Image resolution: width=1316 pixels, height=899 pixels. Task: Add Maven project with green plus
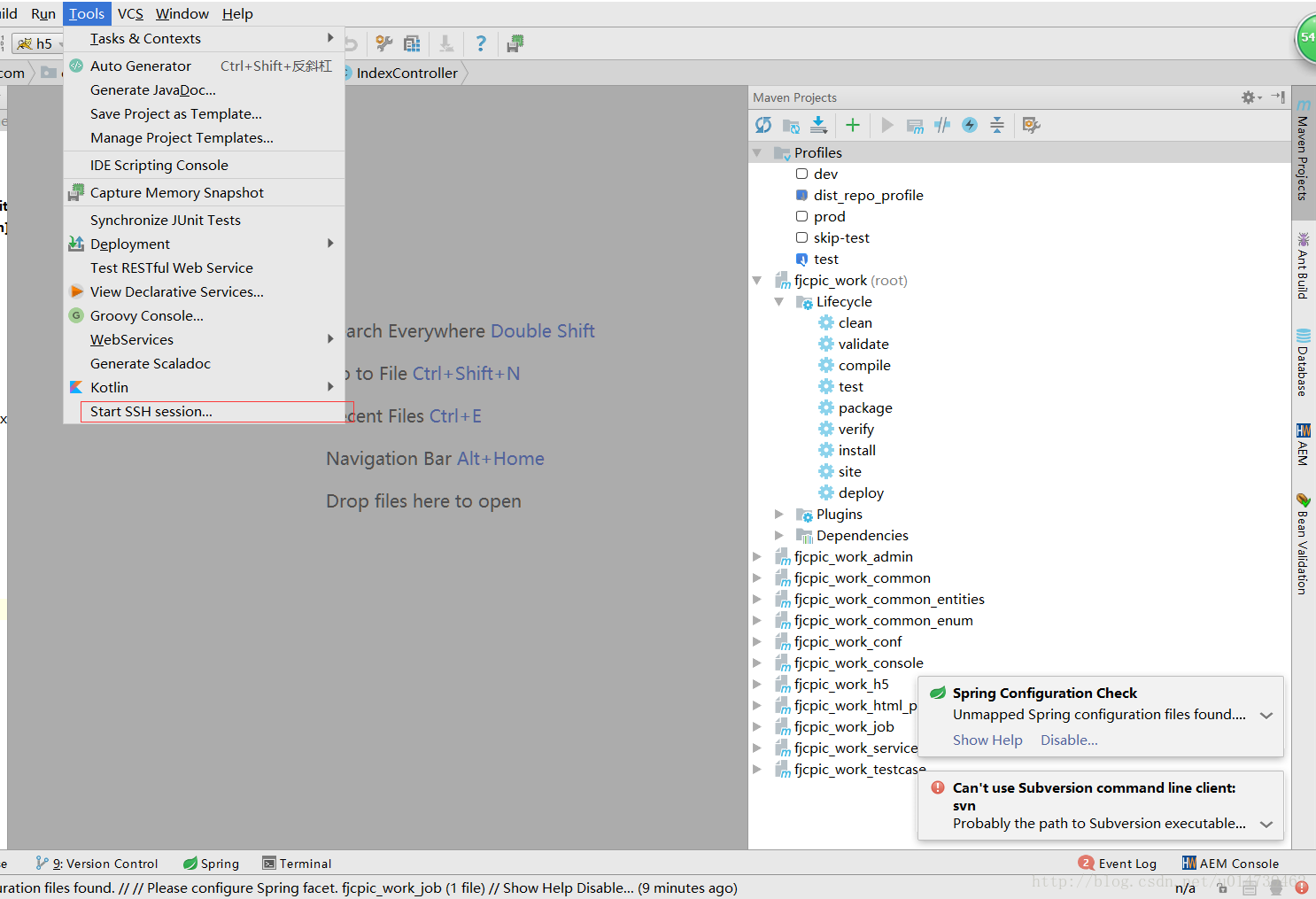[x=852, y=125]
